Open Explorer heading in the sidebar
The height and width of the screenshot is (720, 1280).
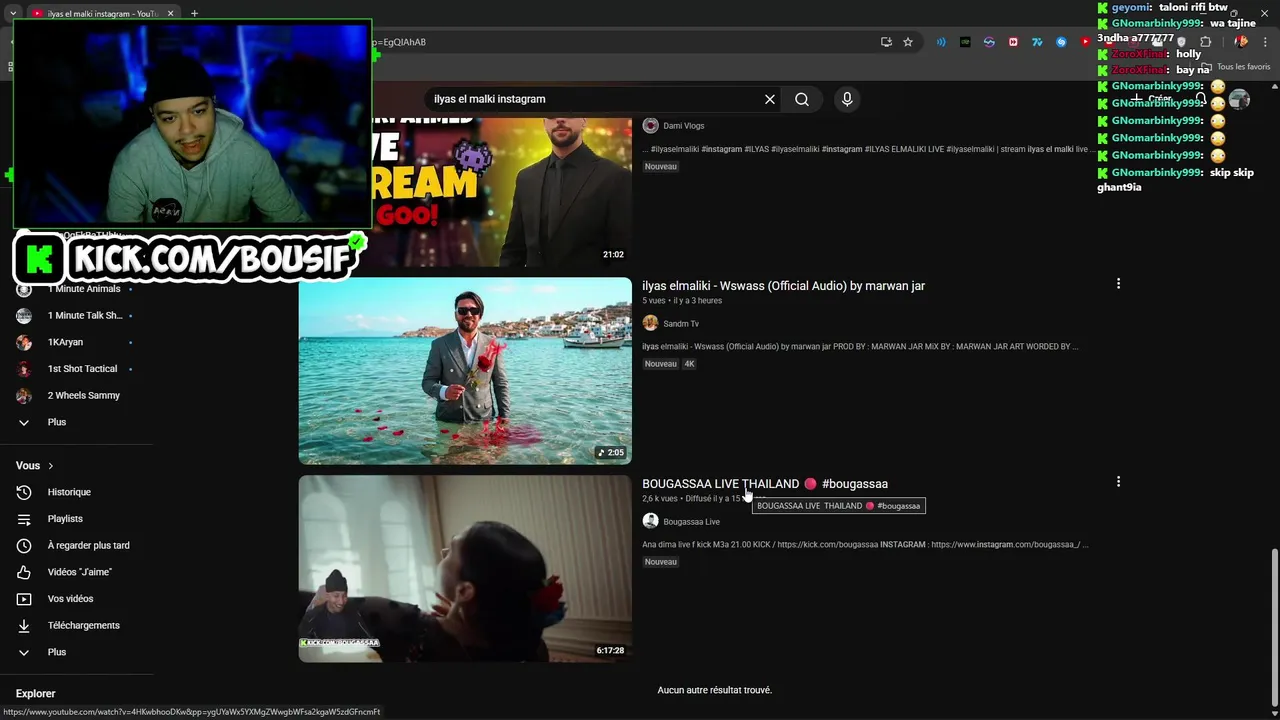click(36, 694)
